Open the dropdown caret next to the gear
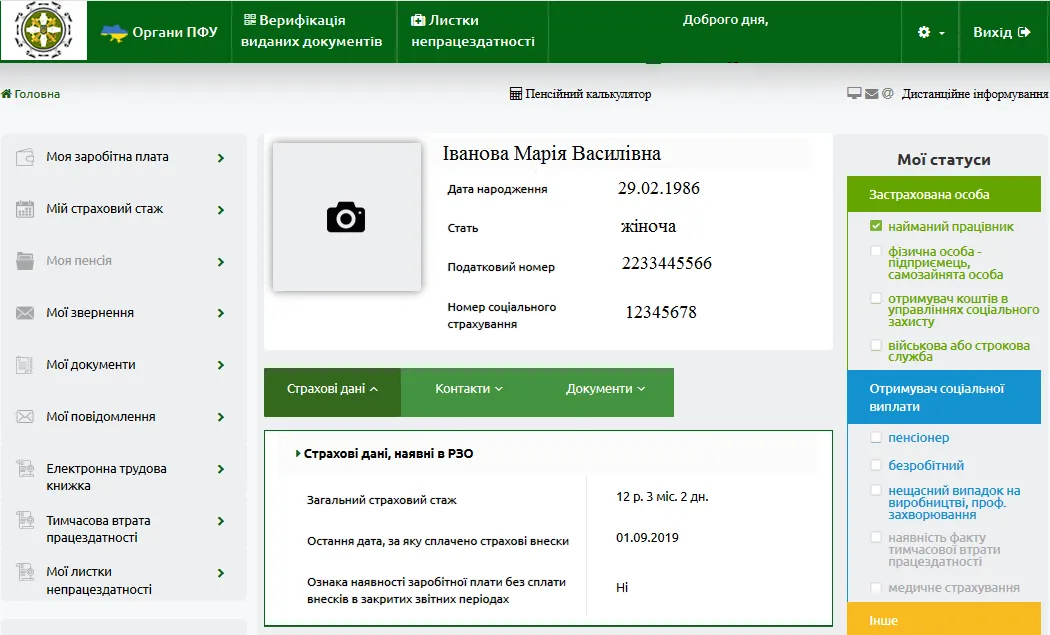This screenshot has width=1050, height=635. [942, 33]
